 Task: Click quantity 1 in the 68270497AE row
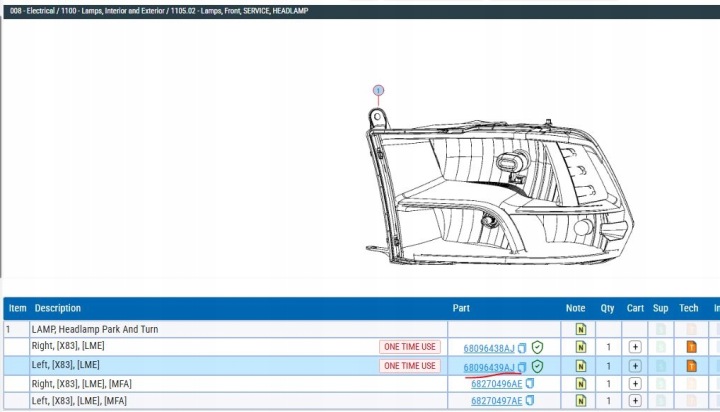point(608,401)
